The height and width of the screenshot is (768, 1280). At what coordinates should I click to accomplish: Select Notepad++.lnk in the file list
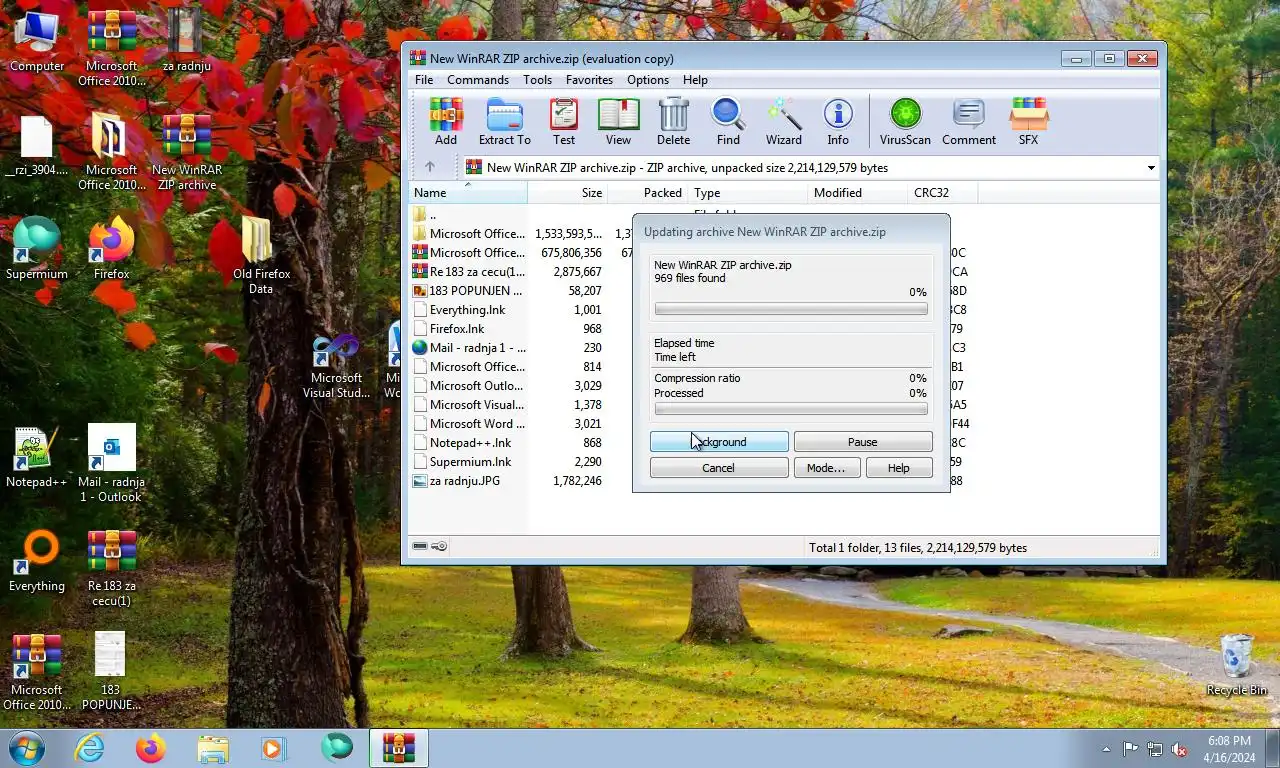(520, 443)
